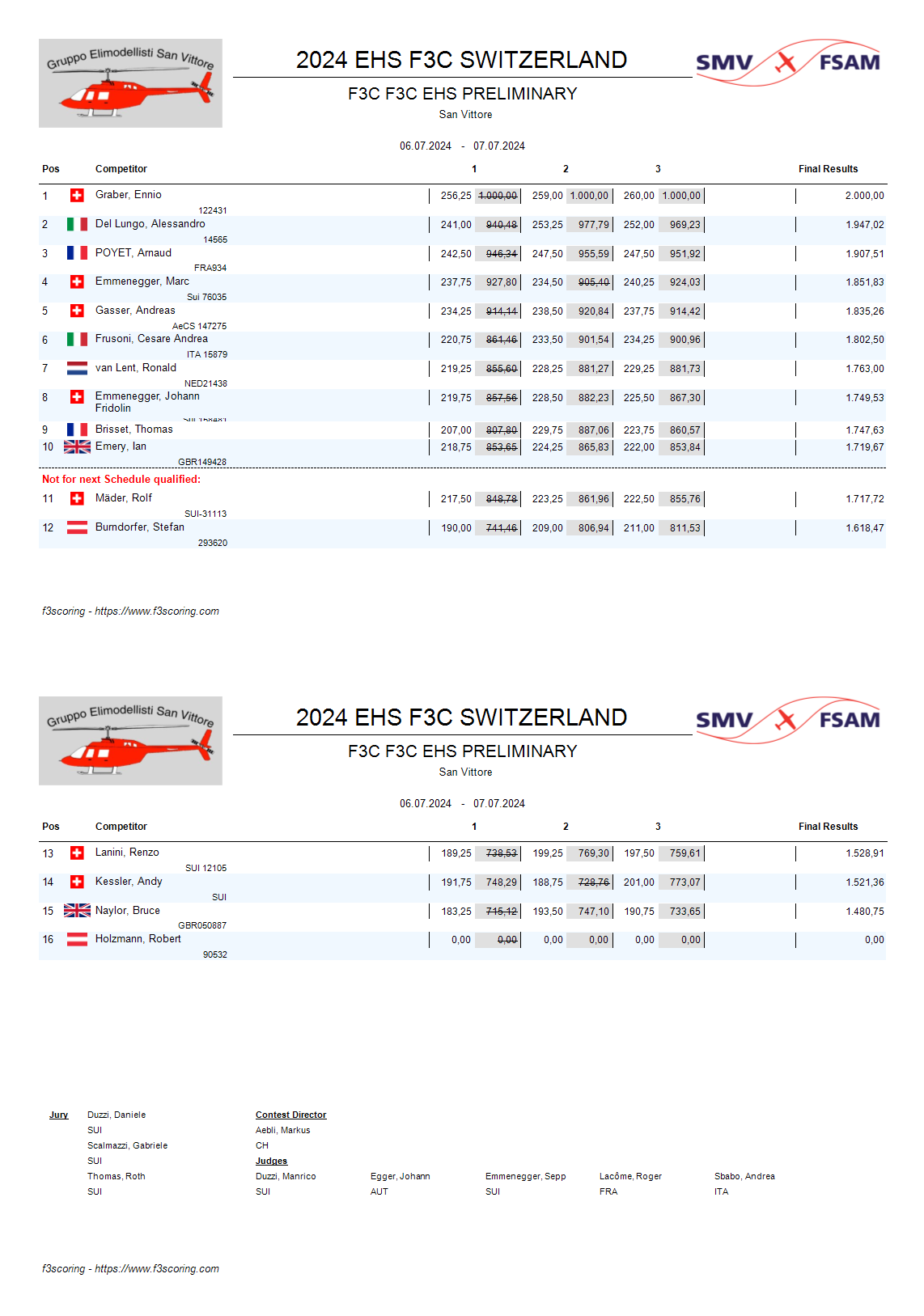Click the underlined Judges heading
This screenshot has height=1316, width=924.
click(x=271, y=1161)
